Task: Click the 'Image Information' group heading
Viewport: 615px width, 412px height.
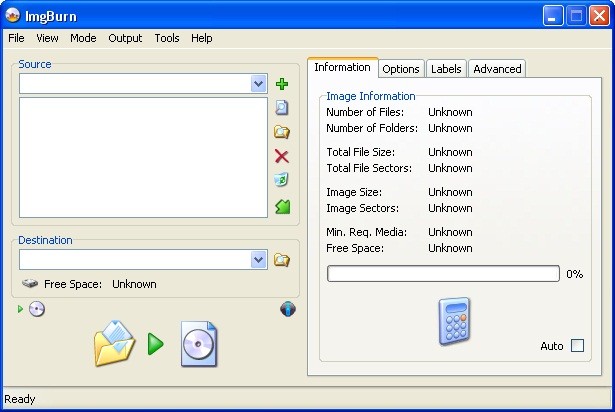Action: pos(371,96)
